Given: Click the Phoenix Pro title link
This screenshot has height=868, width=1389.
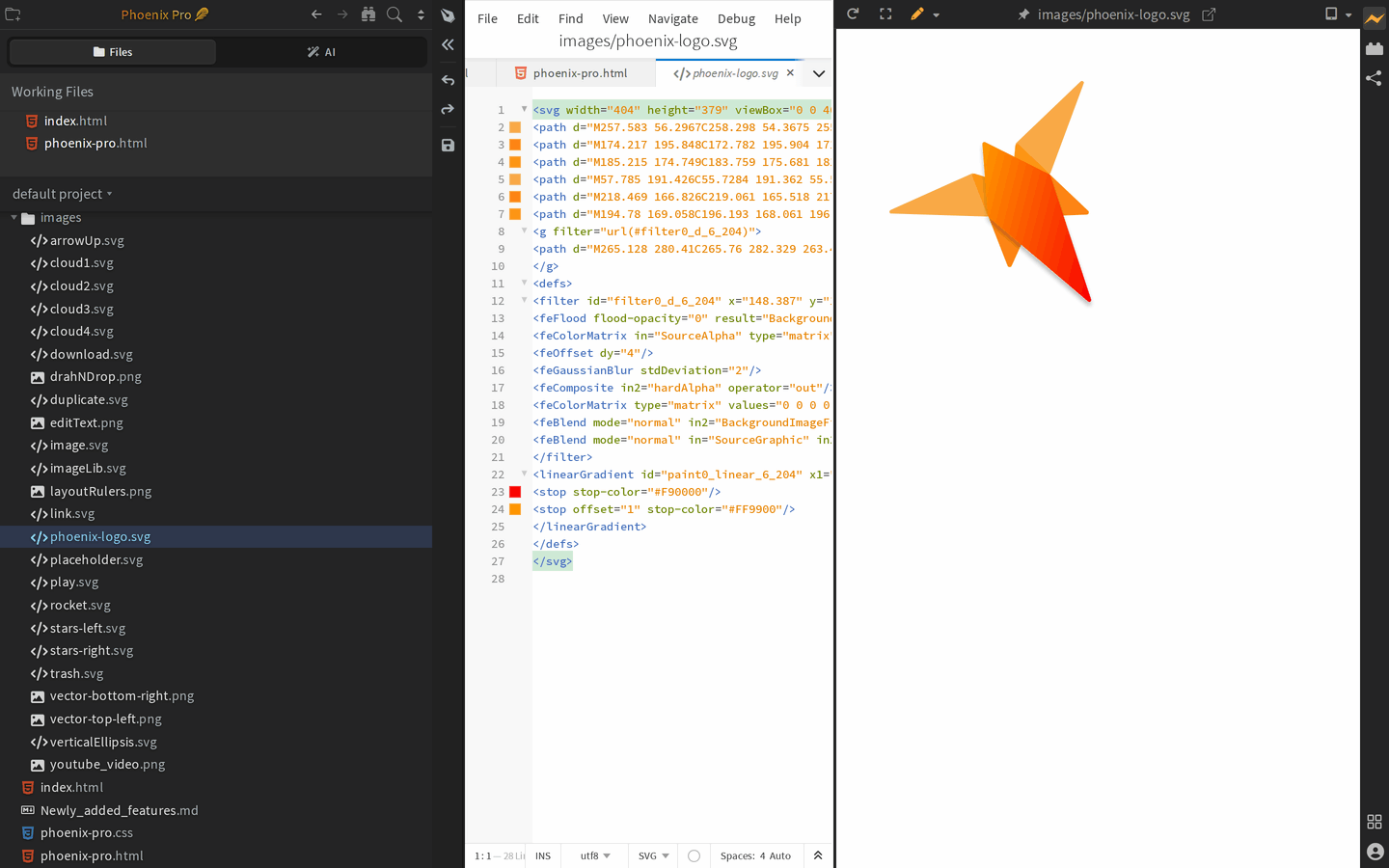Looking at the screenshot, I should click(164, 14).
